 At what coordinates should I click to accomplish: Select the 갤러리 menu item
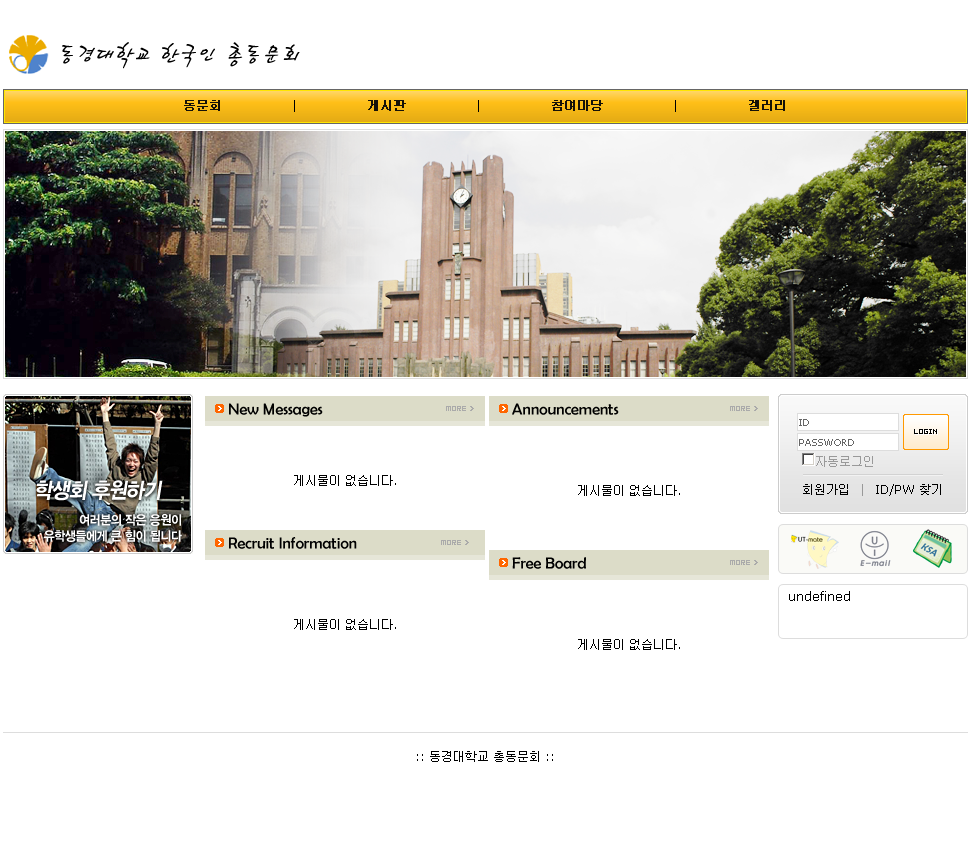[767, 106]
